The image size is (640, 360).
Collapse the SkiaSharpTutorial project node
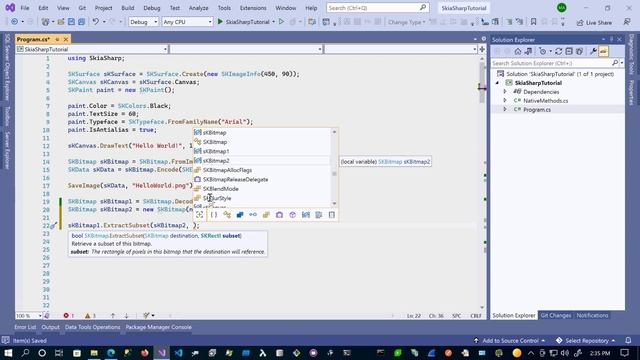point(498,83)
